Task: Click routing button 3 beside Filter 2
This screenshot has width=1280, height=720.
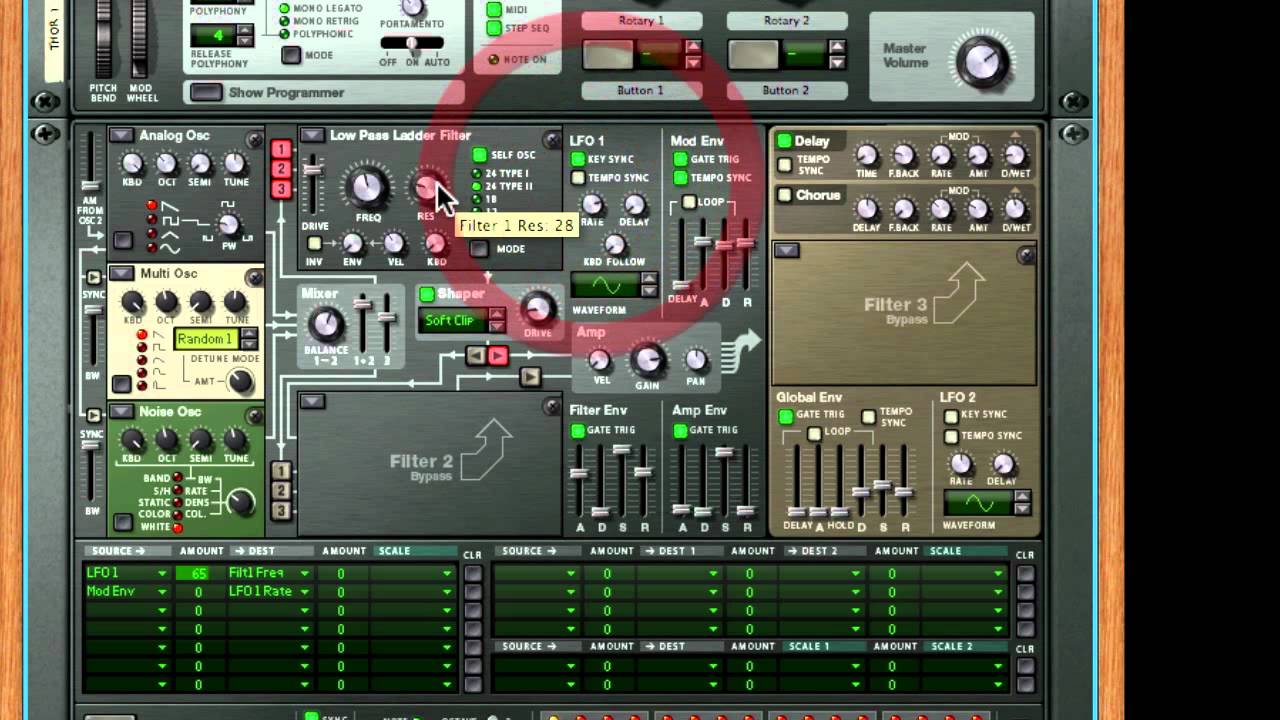Action: click(x=281, y=510)
